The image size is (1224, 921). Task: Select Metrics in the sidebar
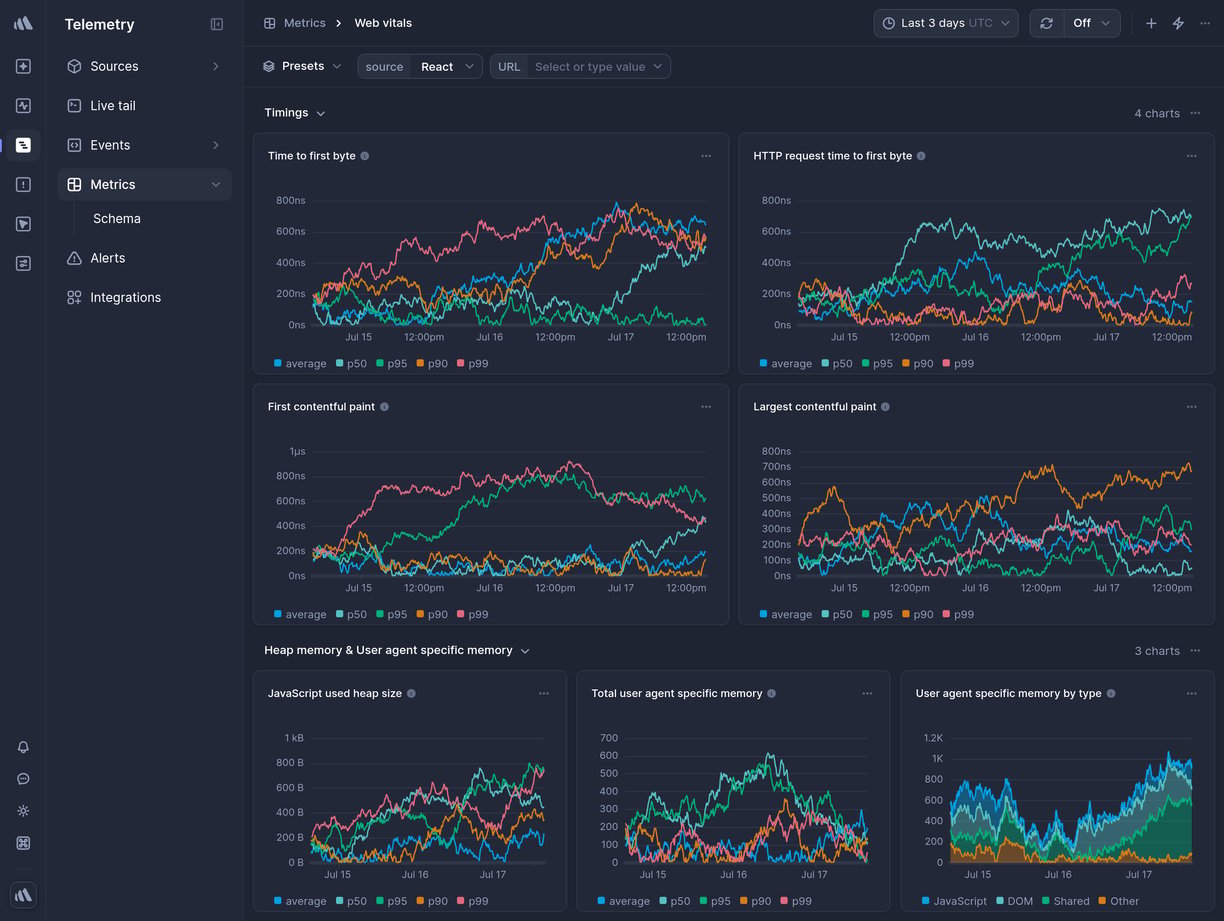[144, 184]
